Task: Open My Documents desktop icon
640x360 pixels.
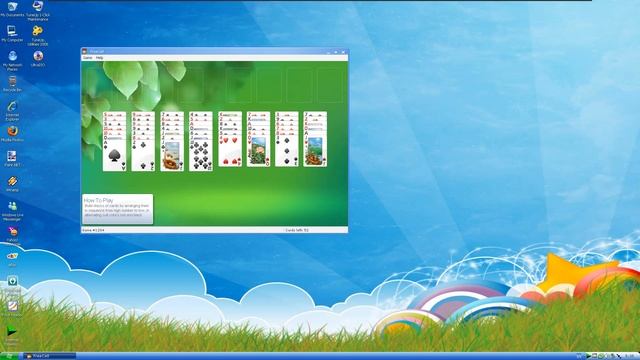Action: click(x=12, y=9)
